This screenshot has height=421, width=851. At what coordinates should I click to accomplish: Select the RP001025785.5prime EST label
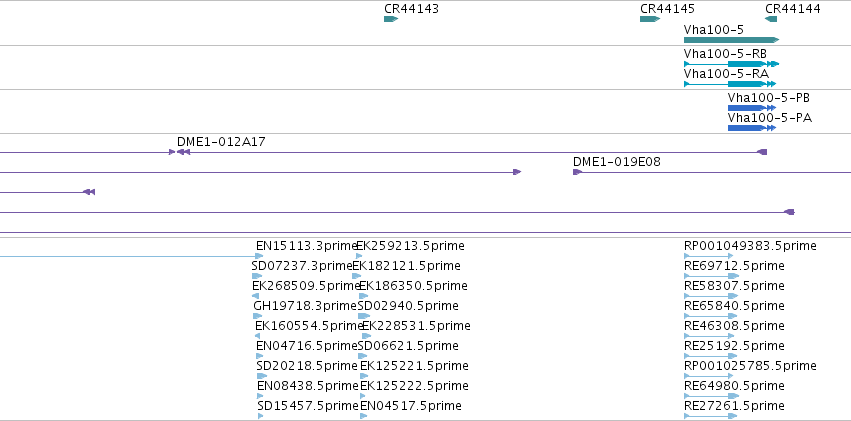(x=750, y=366)
